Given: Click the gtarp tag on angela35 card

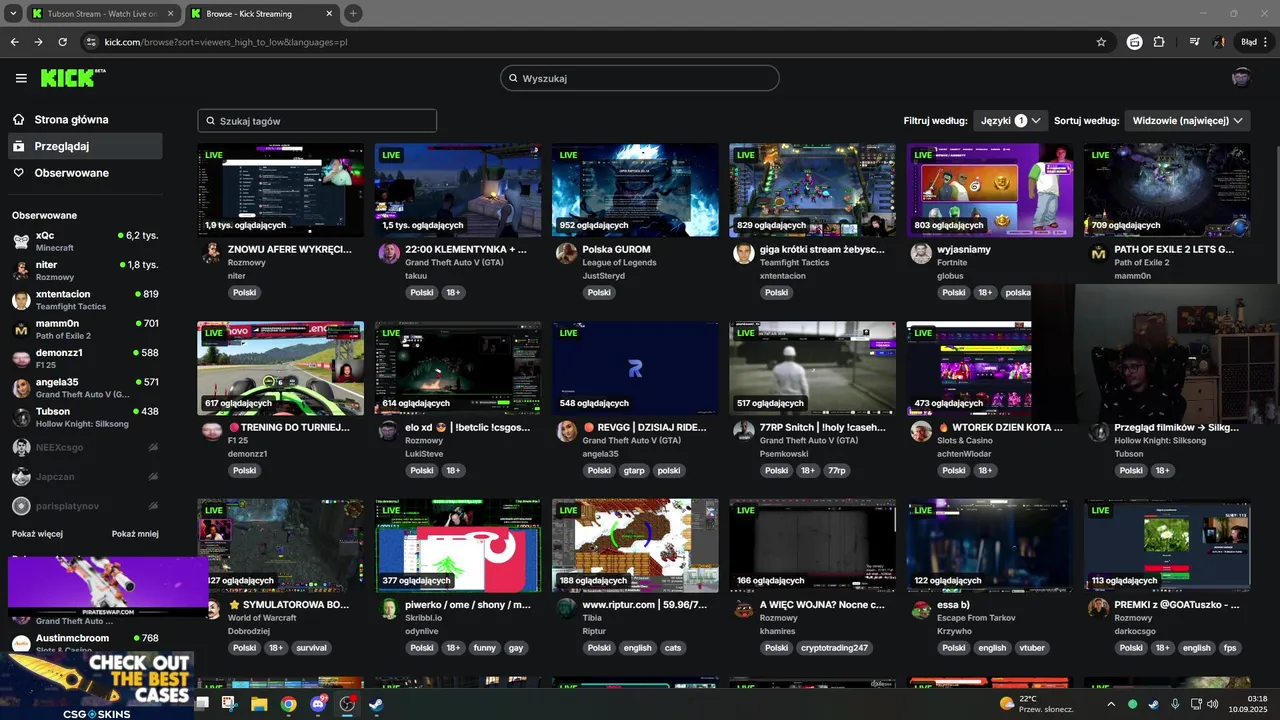Looking at the screenshot, I should [x=634, y=471].
